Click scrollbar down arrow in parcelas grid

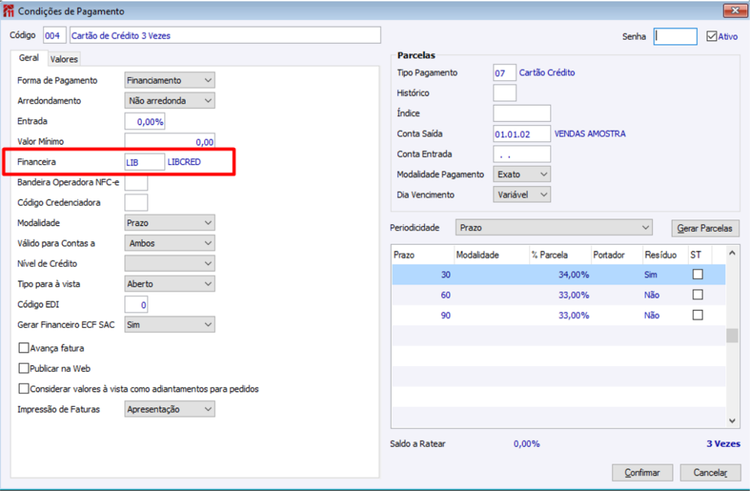pyautogui.click(x=732, y=421)
